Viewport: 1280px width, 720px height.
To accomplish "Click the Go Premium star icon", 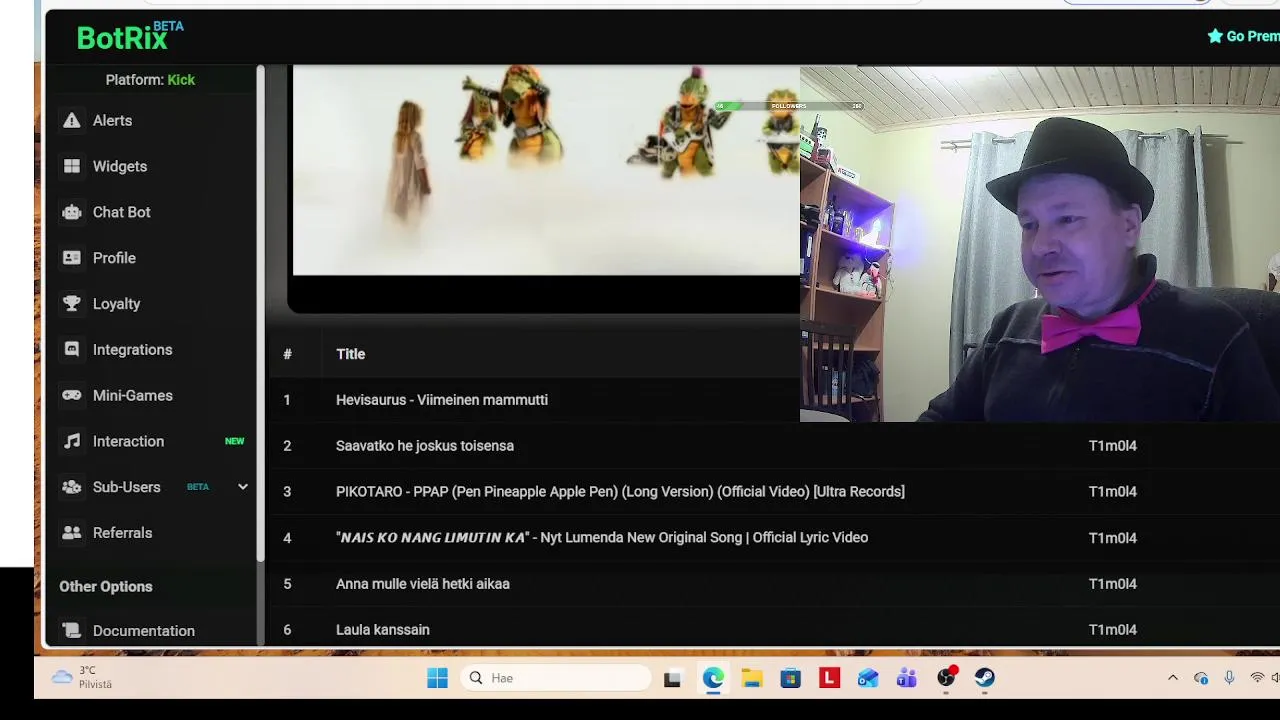I will pyautogui.click(x=1215, y=36).
